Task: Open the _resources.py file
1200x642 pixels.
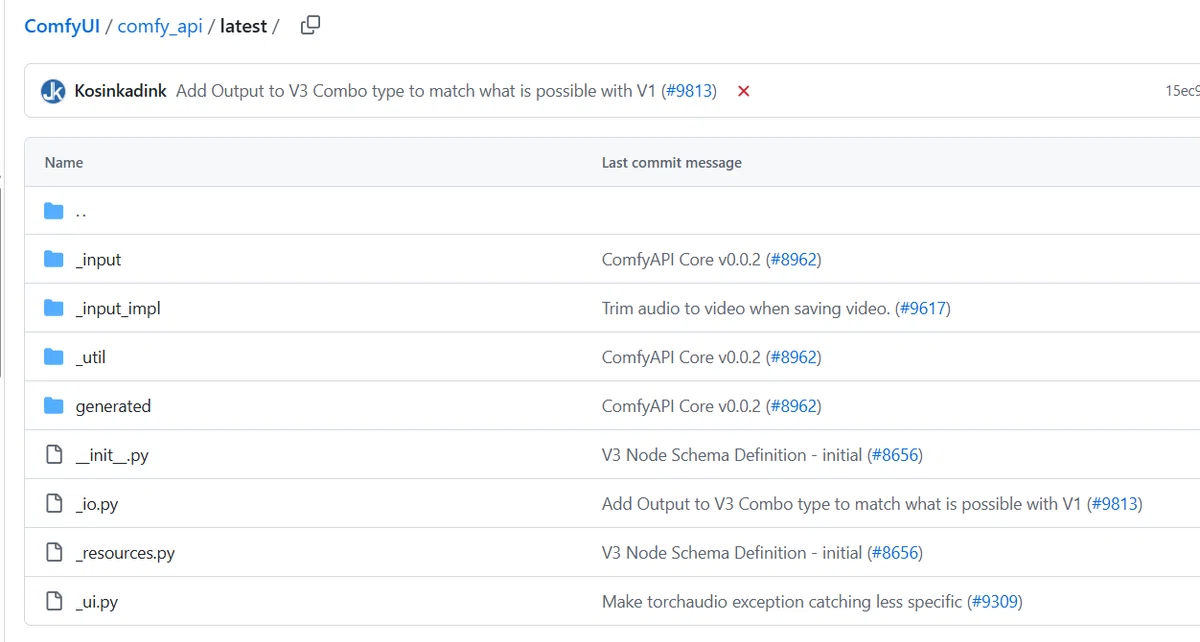Action: (x=125, y=553)
